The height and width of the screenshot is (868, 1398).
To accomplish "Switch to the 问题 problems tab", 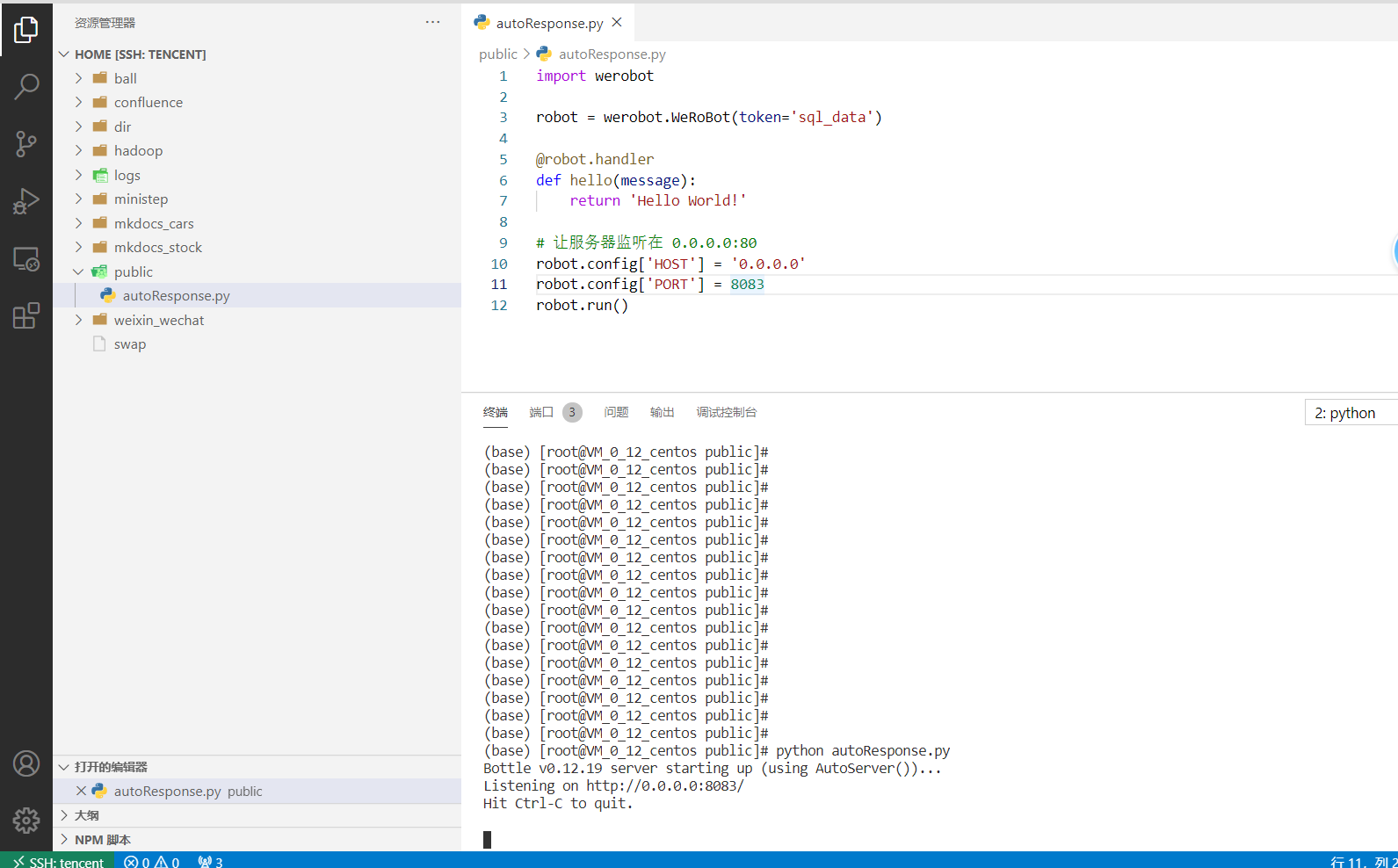I will 616,412.
